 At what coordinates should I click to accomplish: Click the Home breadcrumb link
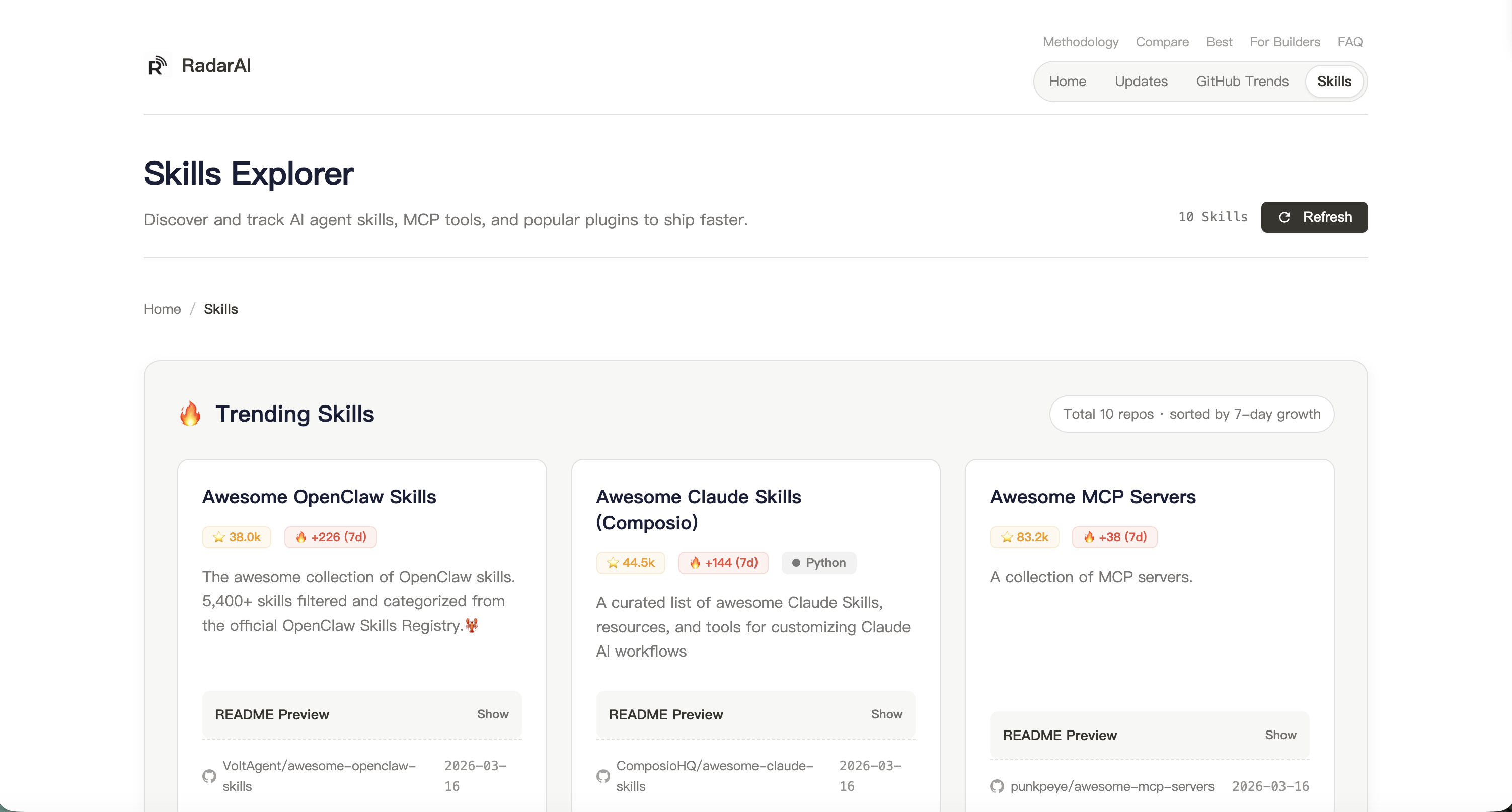pos(162,309)
